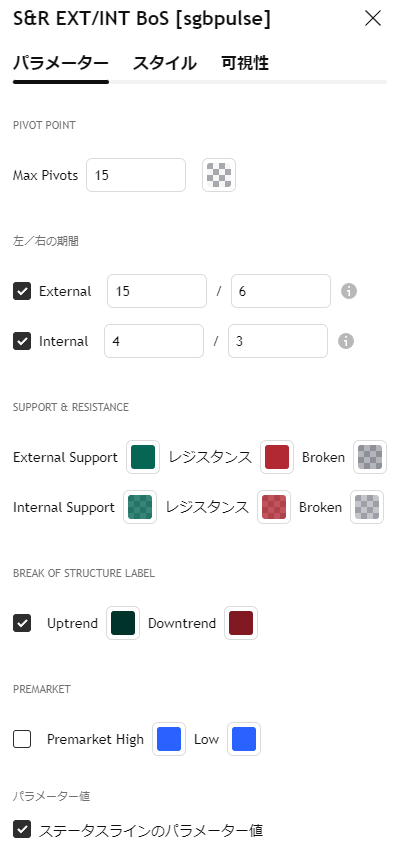Open Downtrend dark red color swatch

tap(241, 623)
